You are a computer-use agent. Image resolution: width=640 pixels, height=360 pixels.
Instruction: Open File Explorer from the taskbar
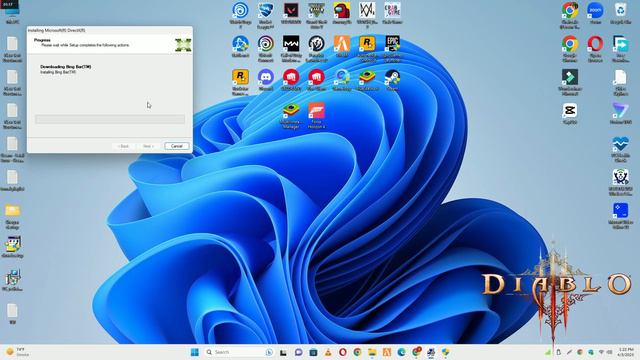(x=372, y=352)
